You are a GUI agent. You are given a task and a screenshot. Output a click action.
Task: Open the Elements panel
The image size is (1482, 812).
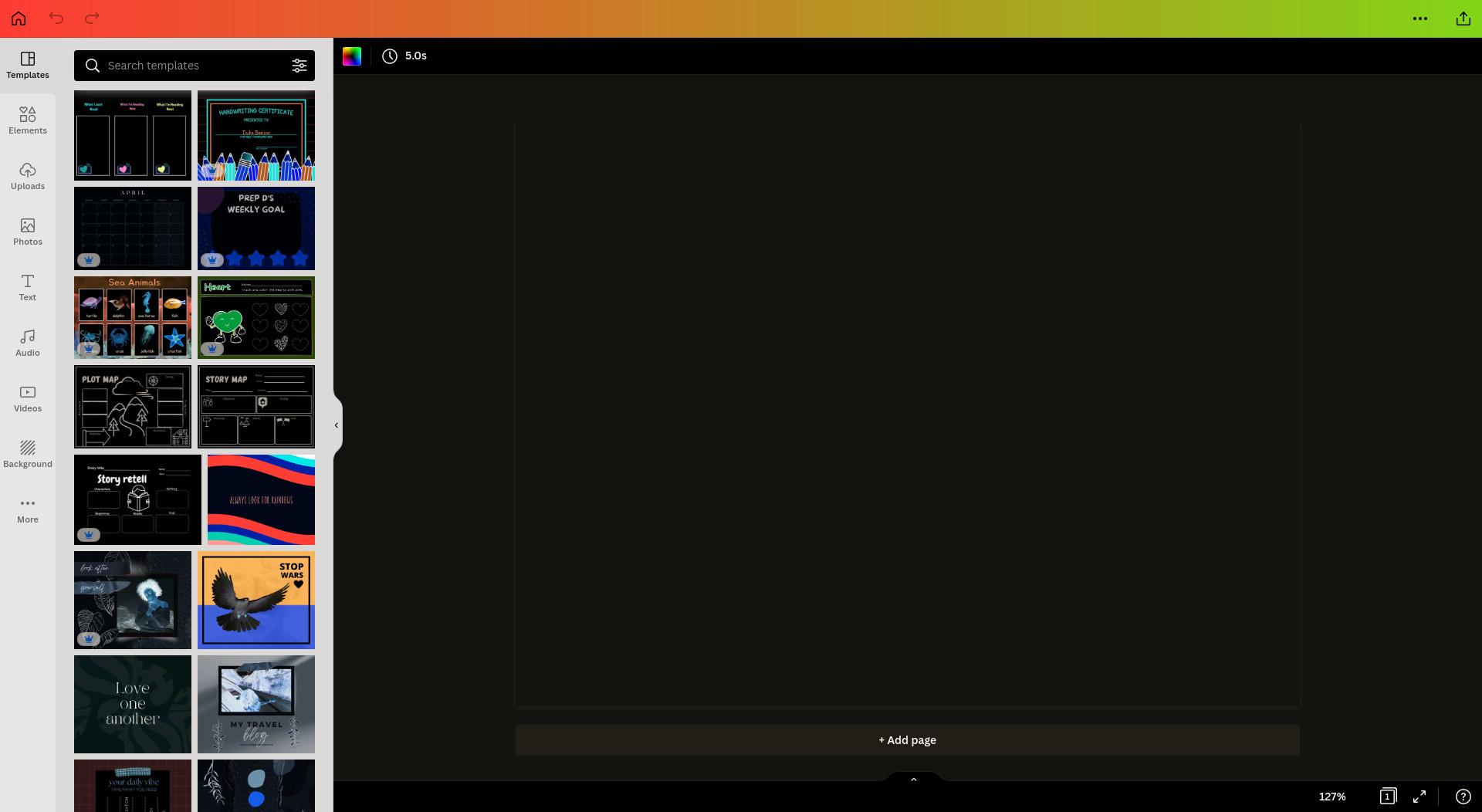point(28,121)
